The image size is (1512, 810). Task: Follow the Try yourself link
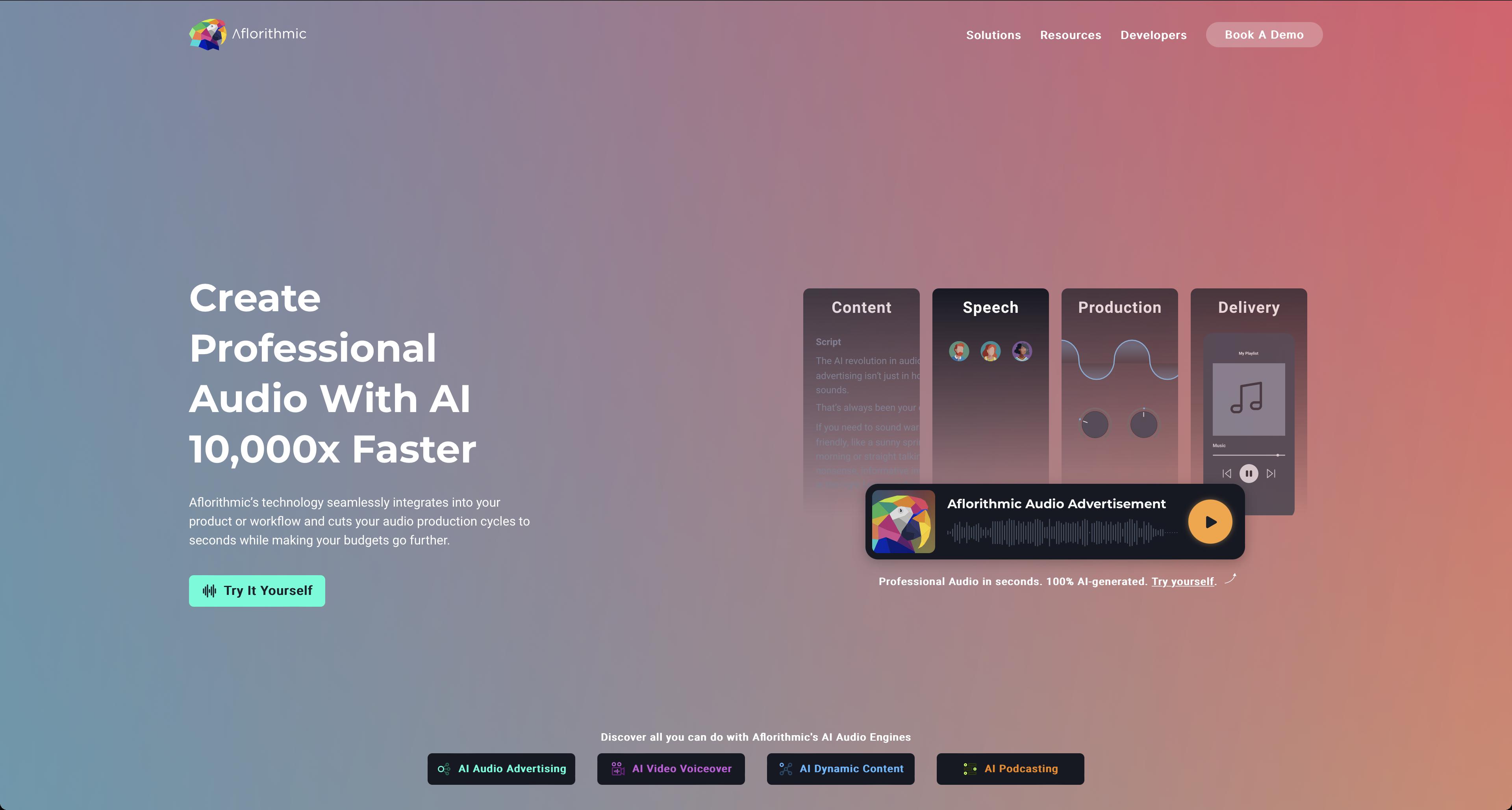[x=1182, y=581]
